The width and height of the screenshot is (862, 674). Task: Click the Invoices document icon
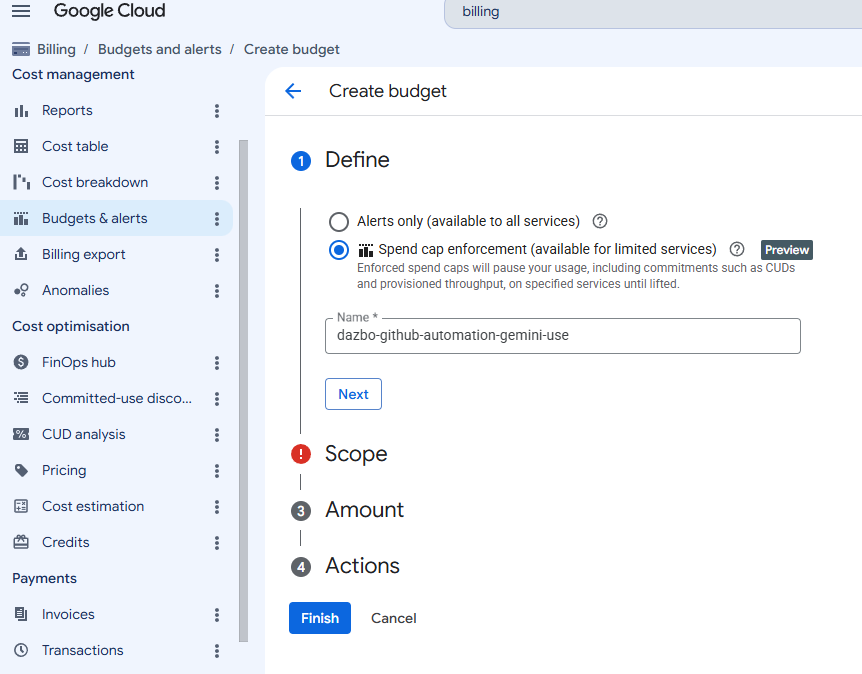click(21, 614)
